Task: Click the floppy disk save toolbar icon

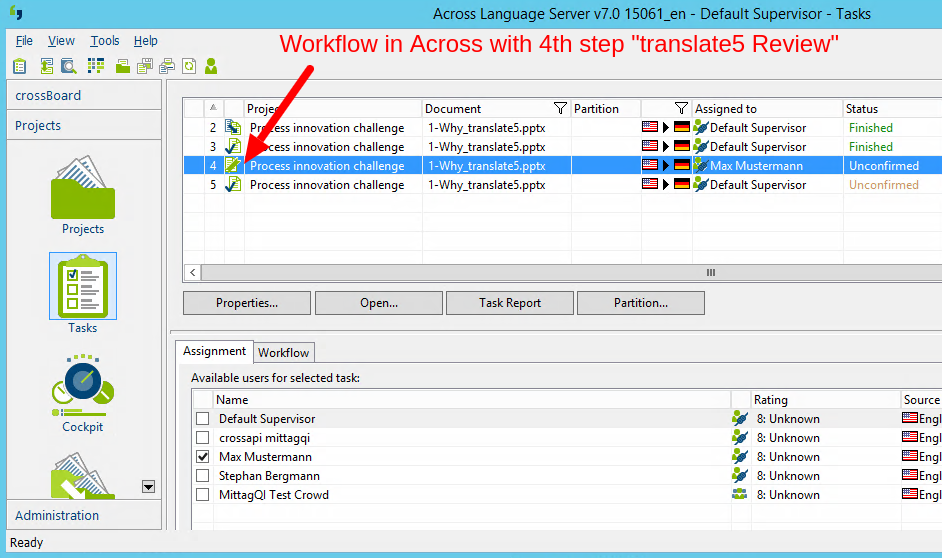Action: (x=145, y=66)
